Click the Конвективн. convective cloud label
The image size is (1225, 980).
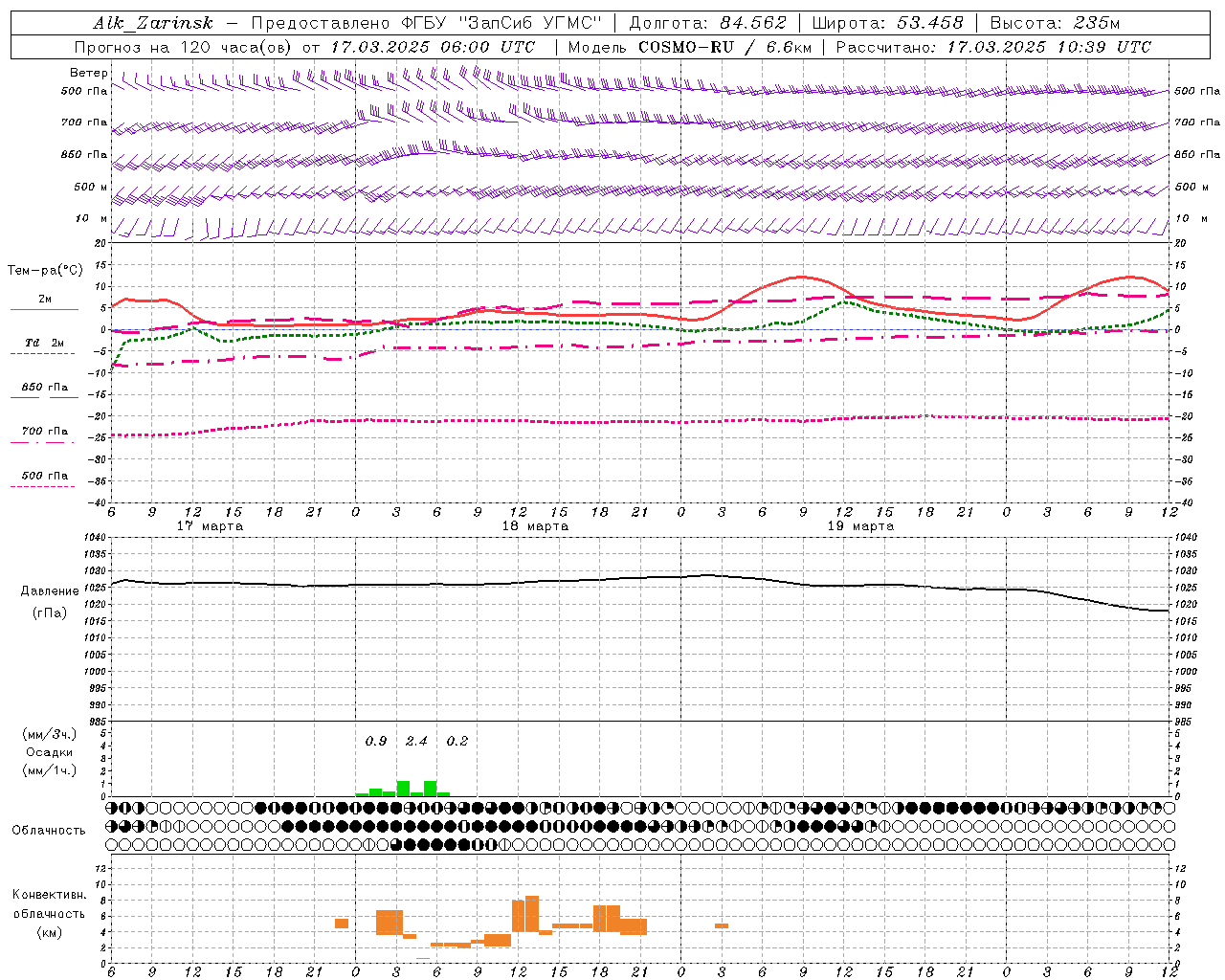click(x=50, y=895)
